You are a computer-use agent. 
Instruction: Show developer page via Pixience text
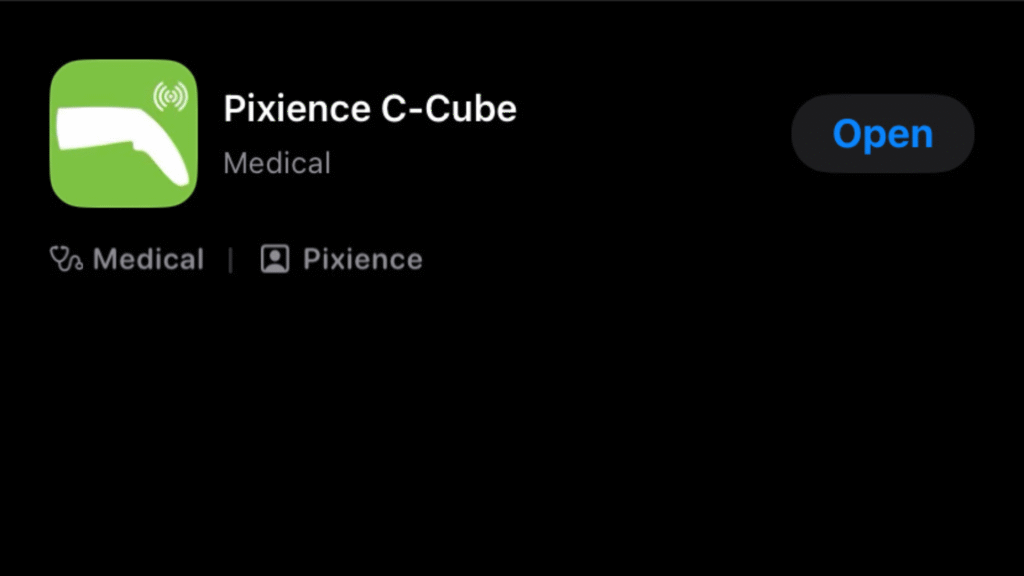(x=362, y=259)
